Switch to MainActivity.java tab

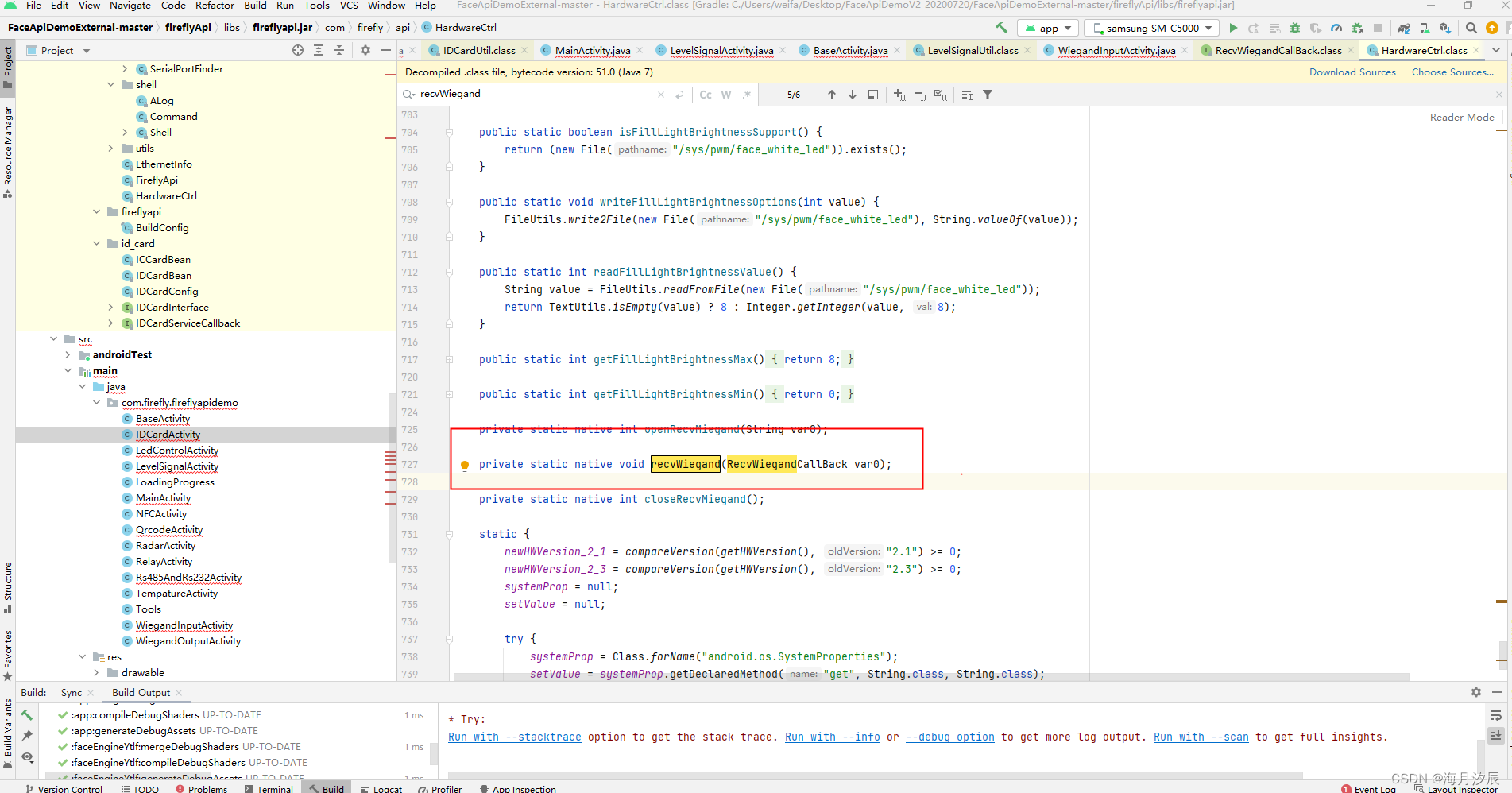(x=593, y=50)
